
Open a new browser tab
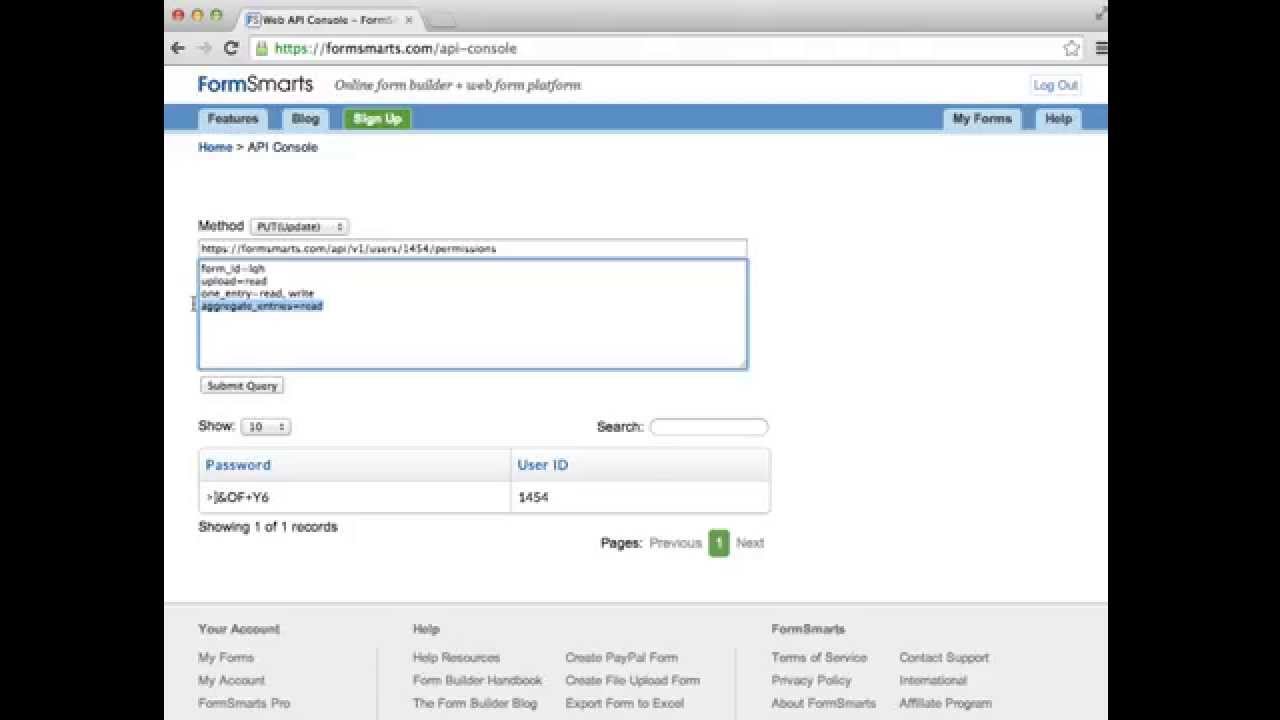coord(442,20)
